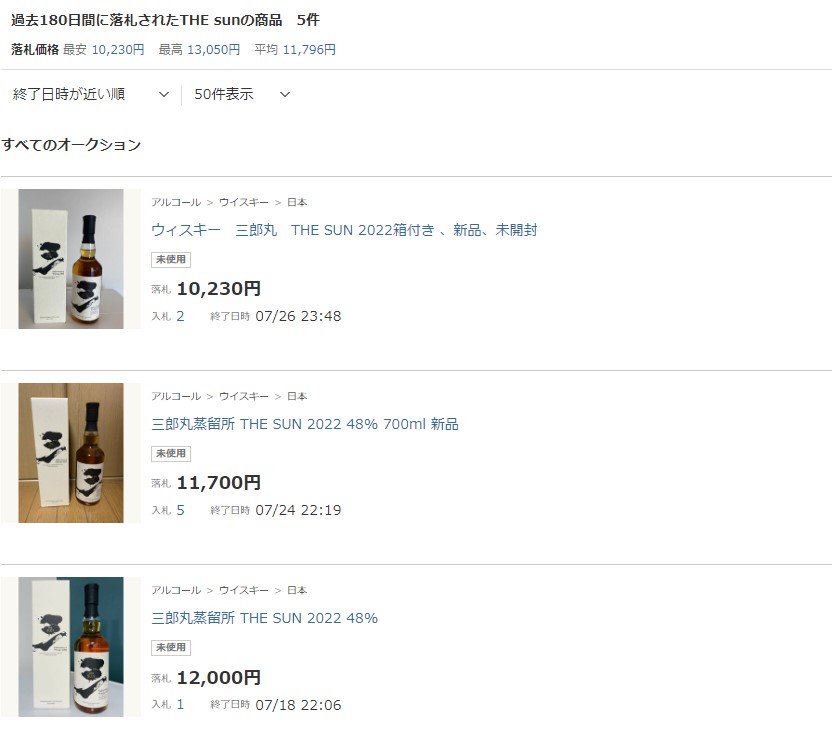Click the 入札 5 bid count on the second listing
The width and height of the screenshot is (832, 747).
pos(168,510)
